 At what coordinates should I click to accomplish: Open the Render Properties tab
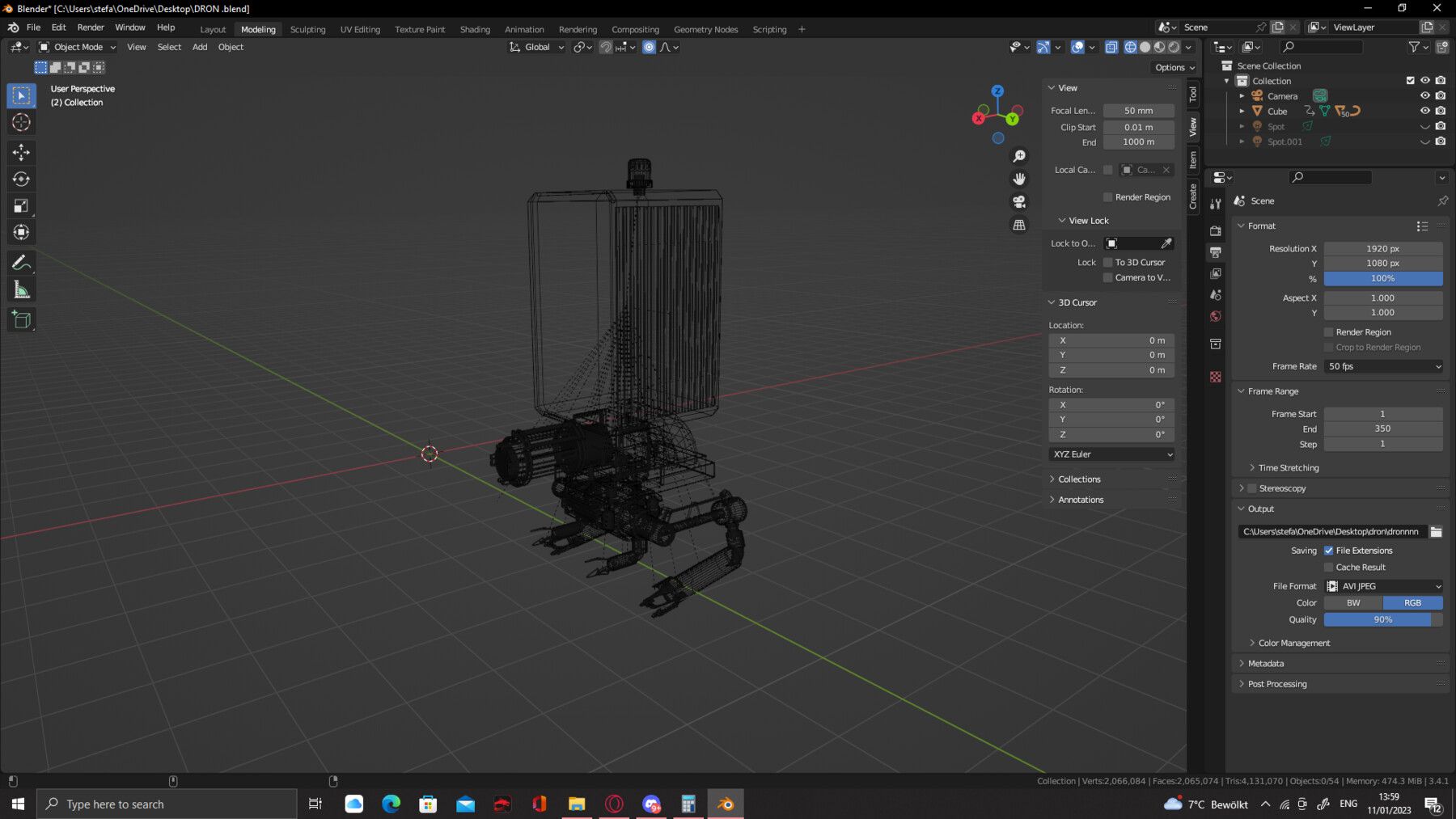1216,230
